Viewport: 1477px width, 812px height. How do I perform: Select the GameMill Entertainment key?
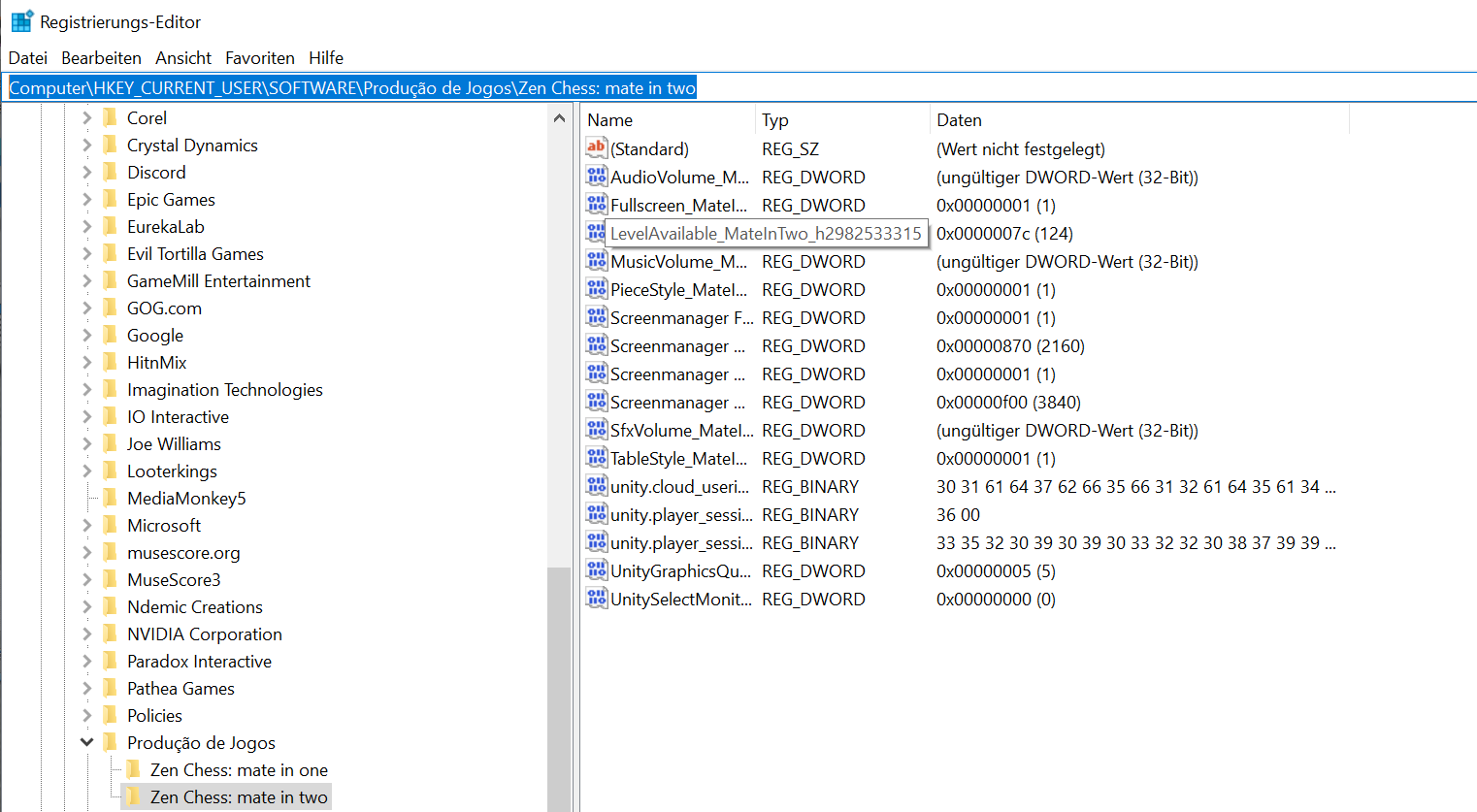pyautogui.click(x=218, y=280)
